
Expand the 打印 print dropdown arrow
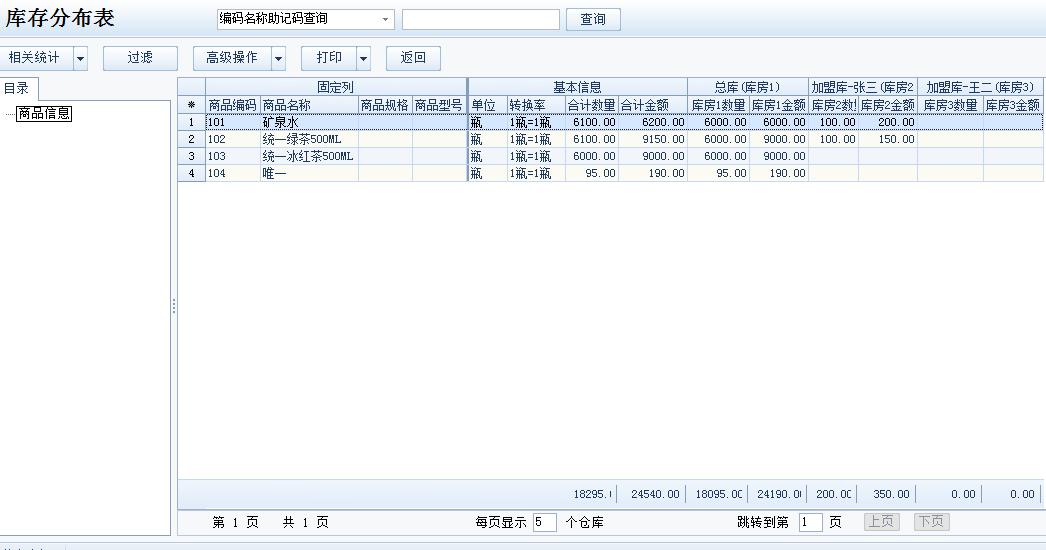click(363, 58)
